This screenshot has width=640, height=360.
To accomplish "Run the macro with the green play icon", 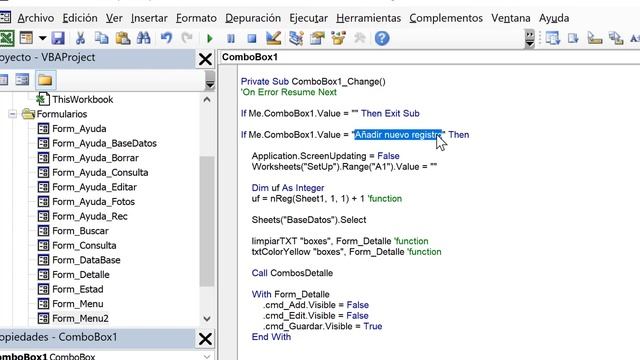I will coord(210,38).
